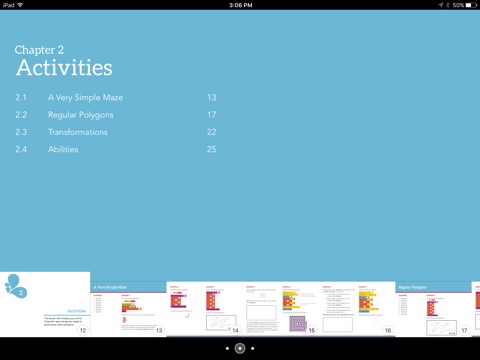Tap the Activities chapter title

pos(64,68)
